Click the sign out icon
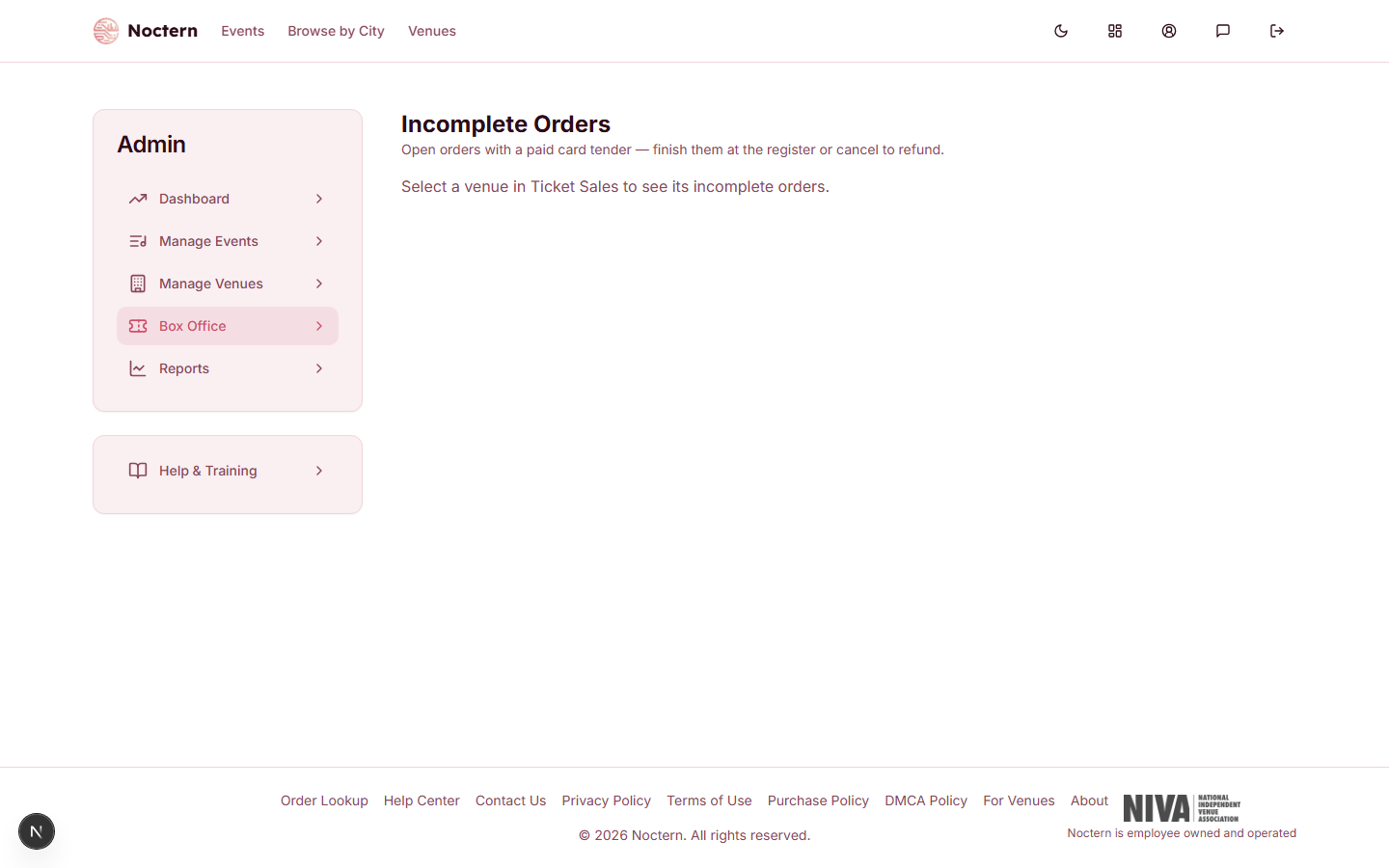This screenshot has height=868, width=1389. tap(1277, 31)
